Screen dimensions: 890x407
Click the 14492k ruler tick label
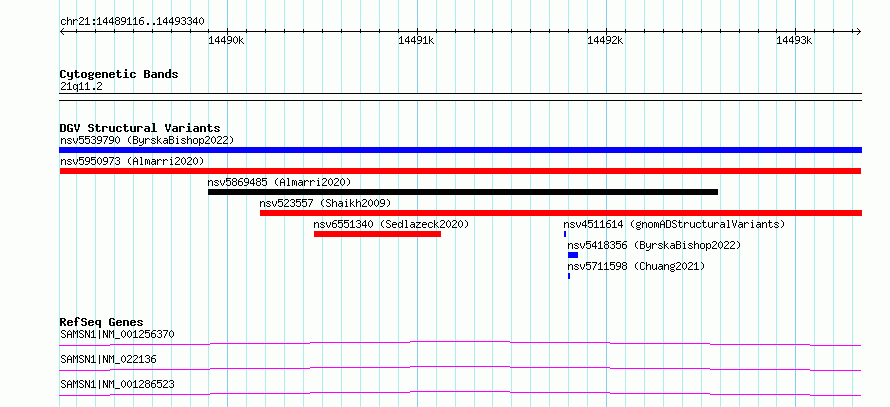[x=605, y=40]
